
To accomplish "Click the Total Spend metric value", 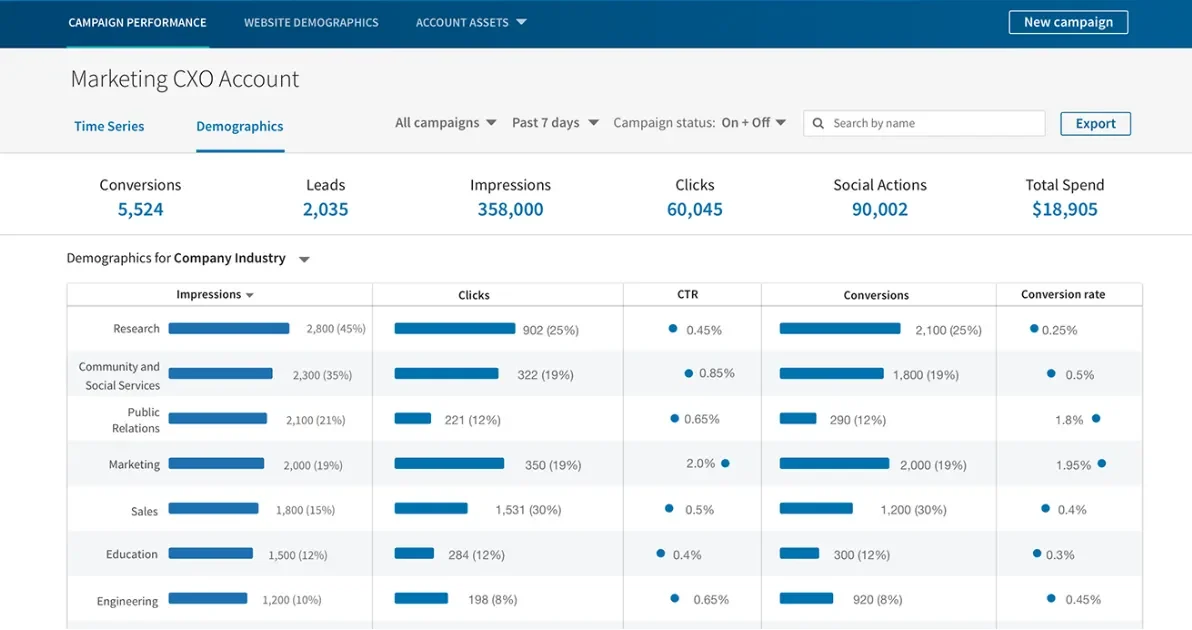I will click(x=1065, y=209).
